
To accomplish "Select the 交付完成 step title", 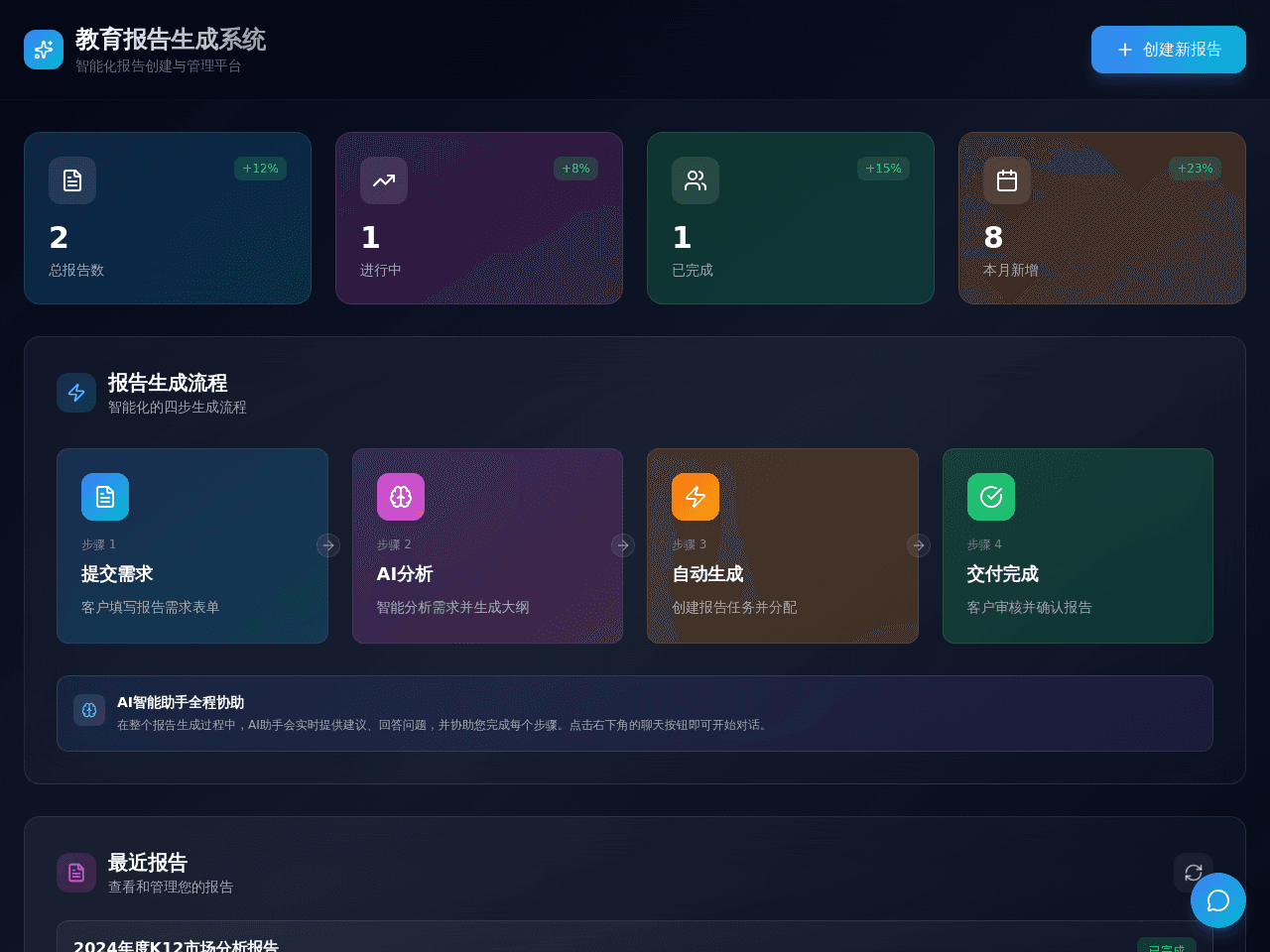I will coord(1003,574).
